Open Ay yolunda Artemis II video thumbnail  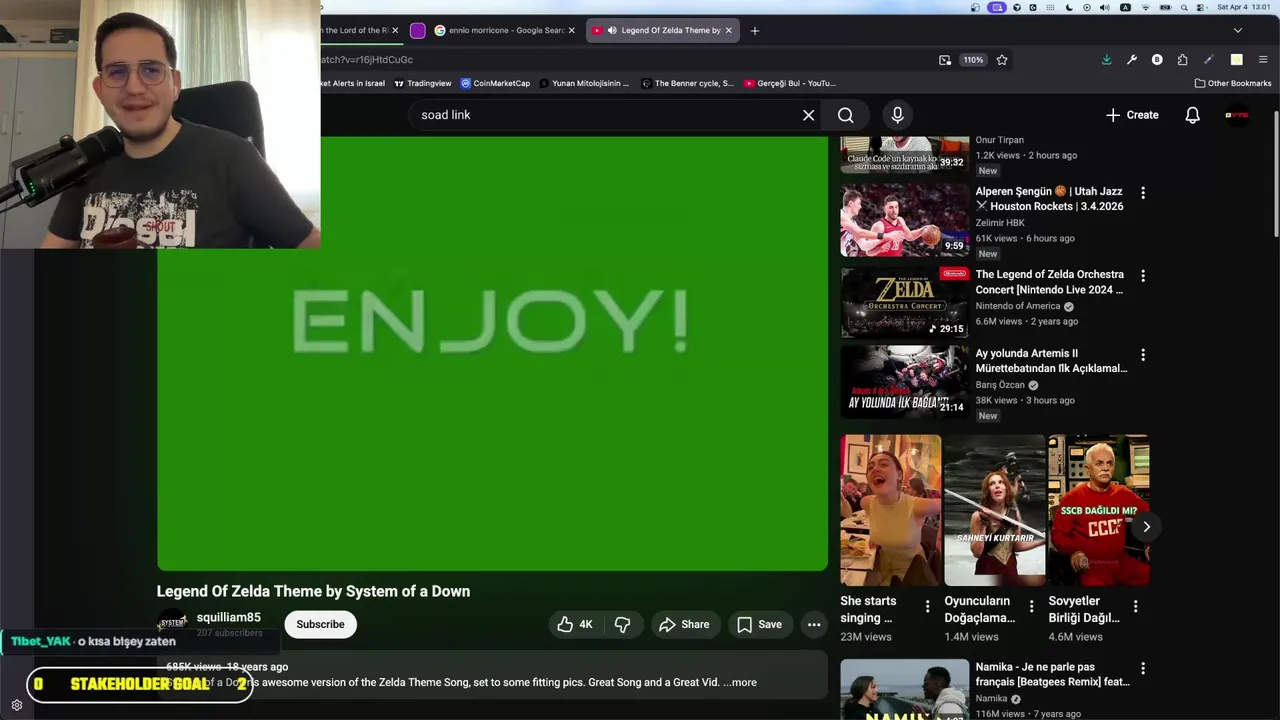tap(905, 382)
